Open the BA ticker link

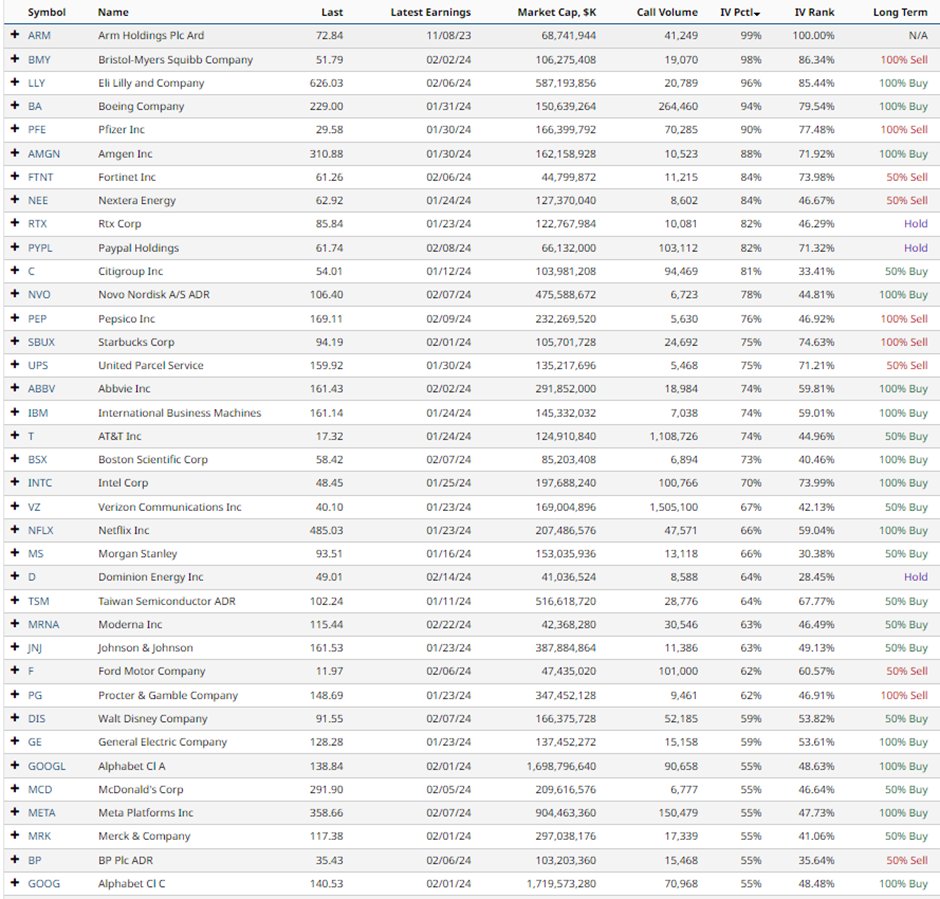[35, 106]
